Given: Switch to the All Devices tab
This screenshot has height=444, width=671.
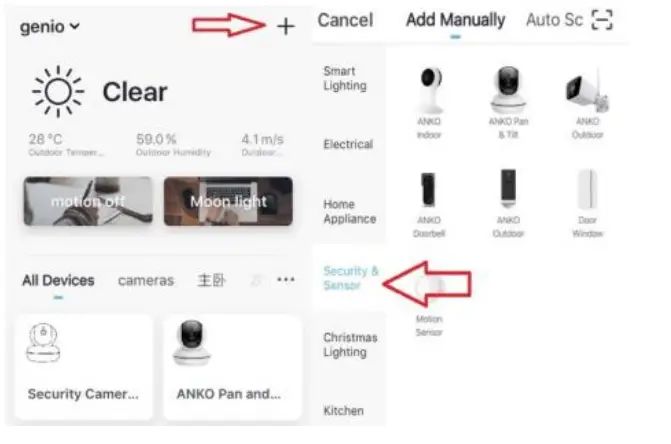Looking at the screenshot, I should coord(58,281).
